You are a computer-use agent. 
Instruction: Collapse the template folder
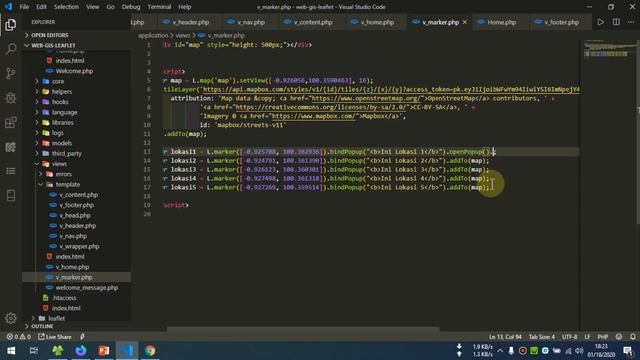(77, 184)
